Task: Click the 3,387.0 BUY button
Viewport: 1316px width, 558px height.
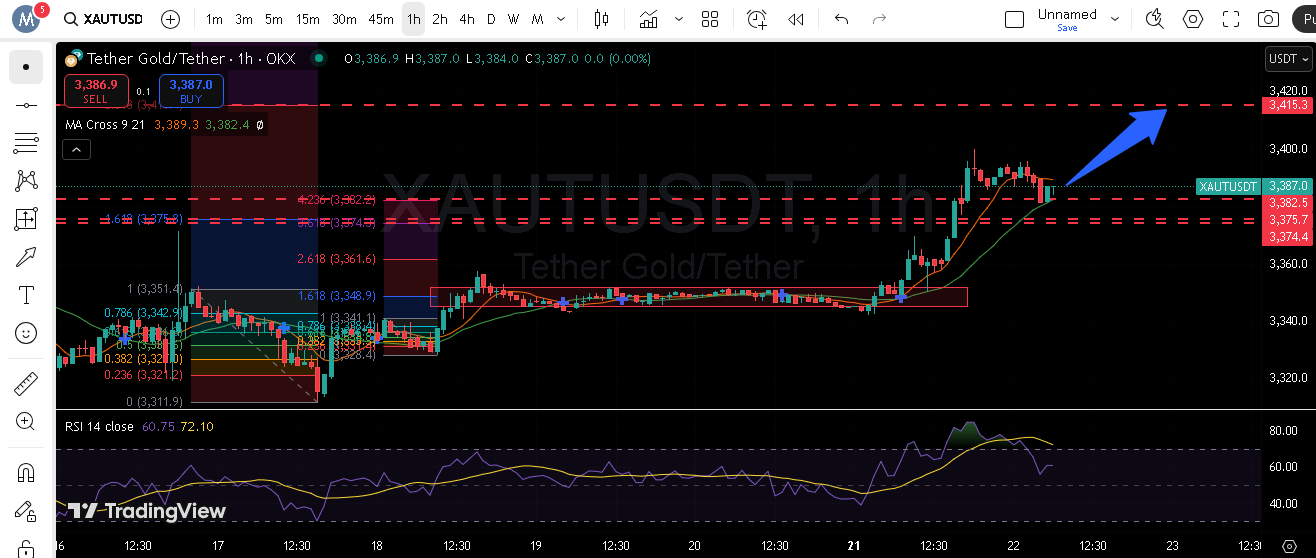Action: click(x=191, y=91)
